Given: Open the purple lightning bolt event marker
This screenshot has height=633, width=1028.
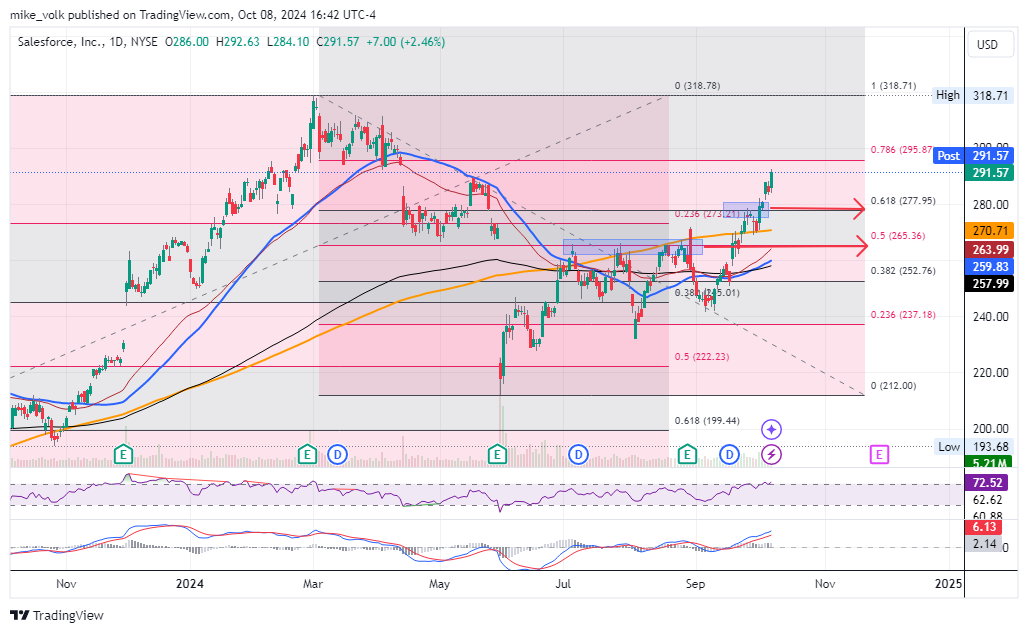Looking at the screenshot, I should point(771,454).
